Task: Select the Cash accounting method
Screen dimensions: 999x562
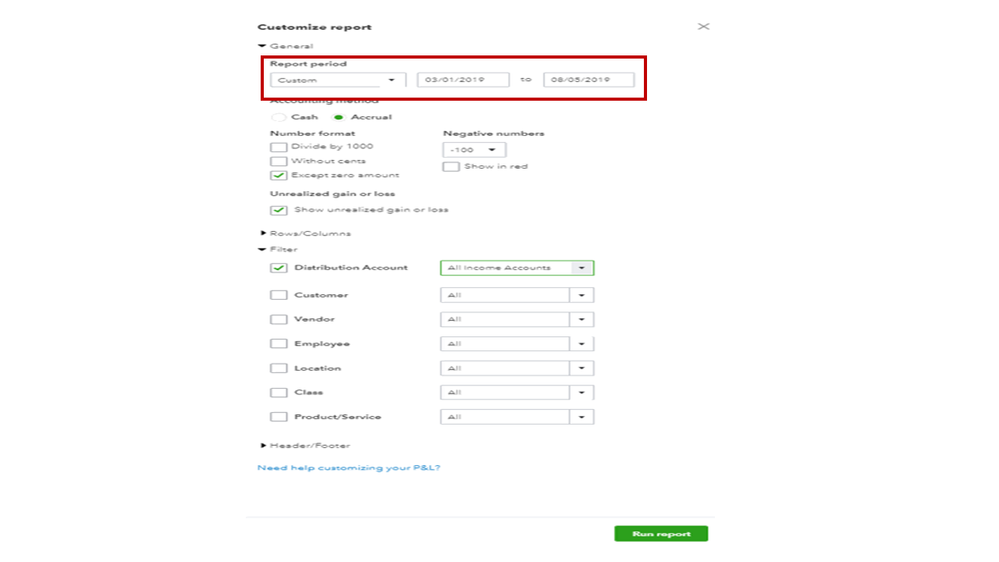Action: click(x=279, y=117)
